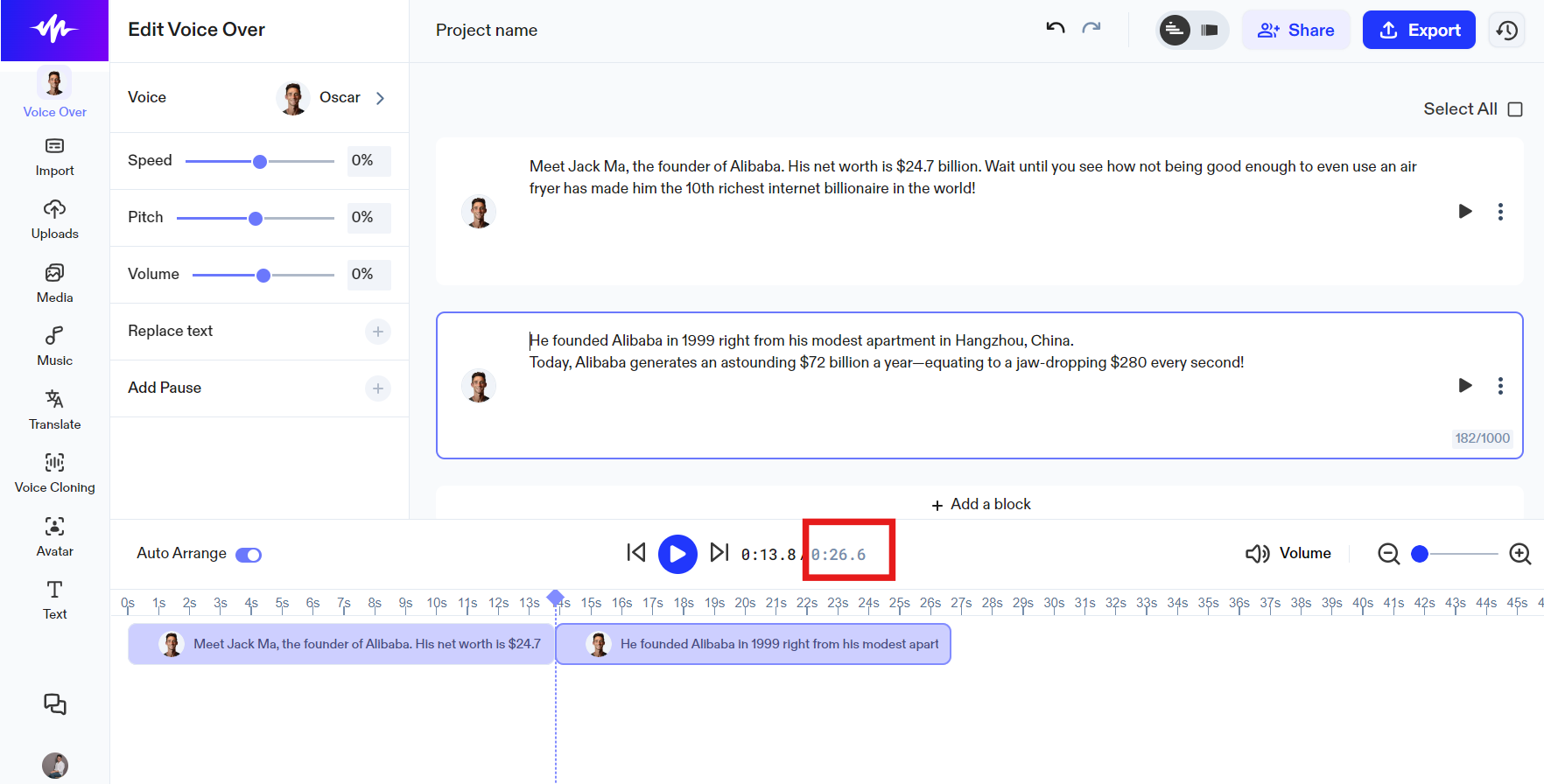Play the Jack Ma intro block
The image size is (1544, 784).
click(1464, 212)
